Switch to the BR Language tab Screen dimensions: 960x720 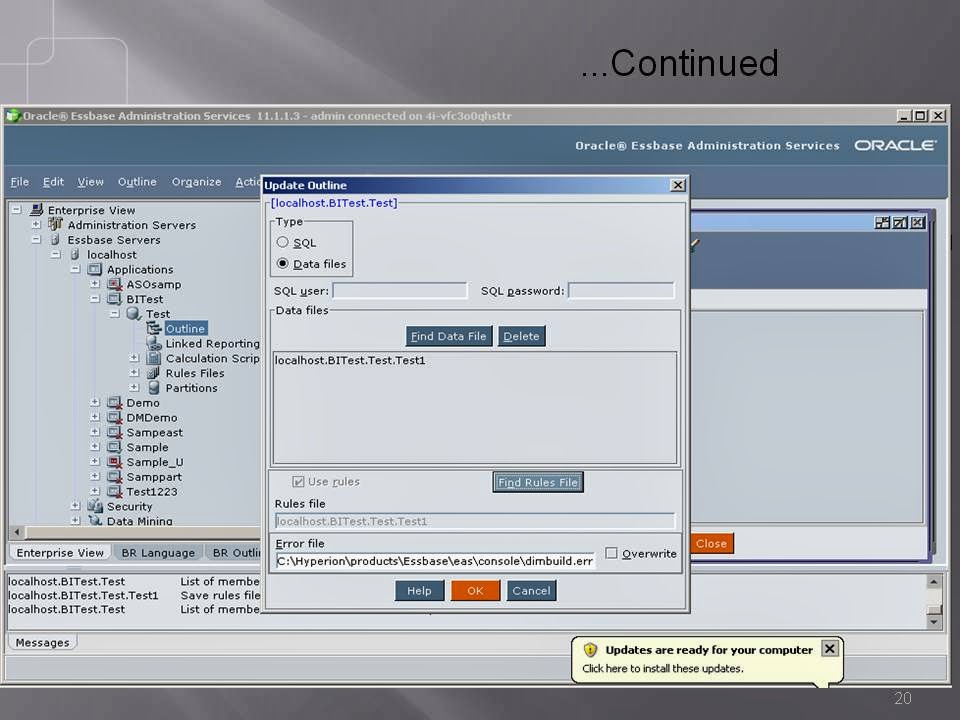pos(158,553)
